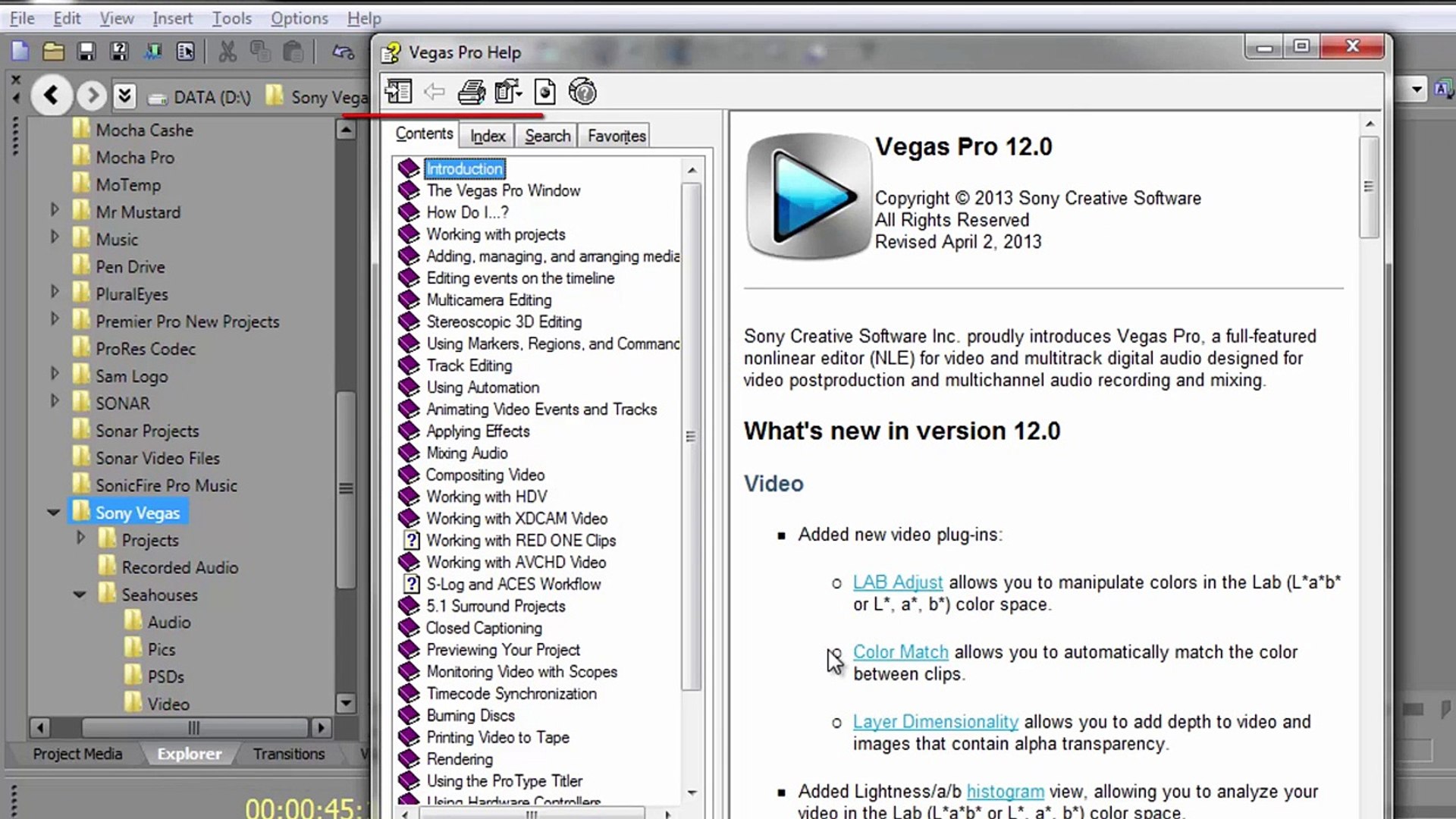Click the Explorer horizontal scrollbar thumb
Screen dimensions: 1456x819
click(x=194, y=728)
